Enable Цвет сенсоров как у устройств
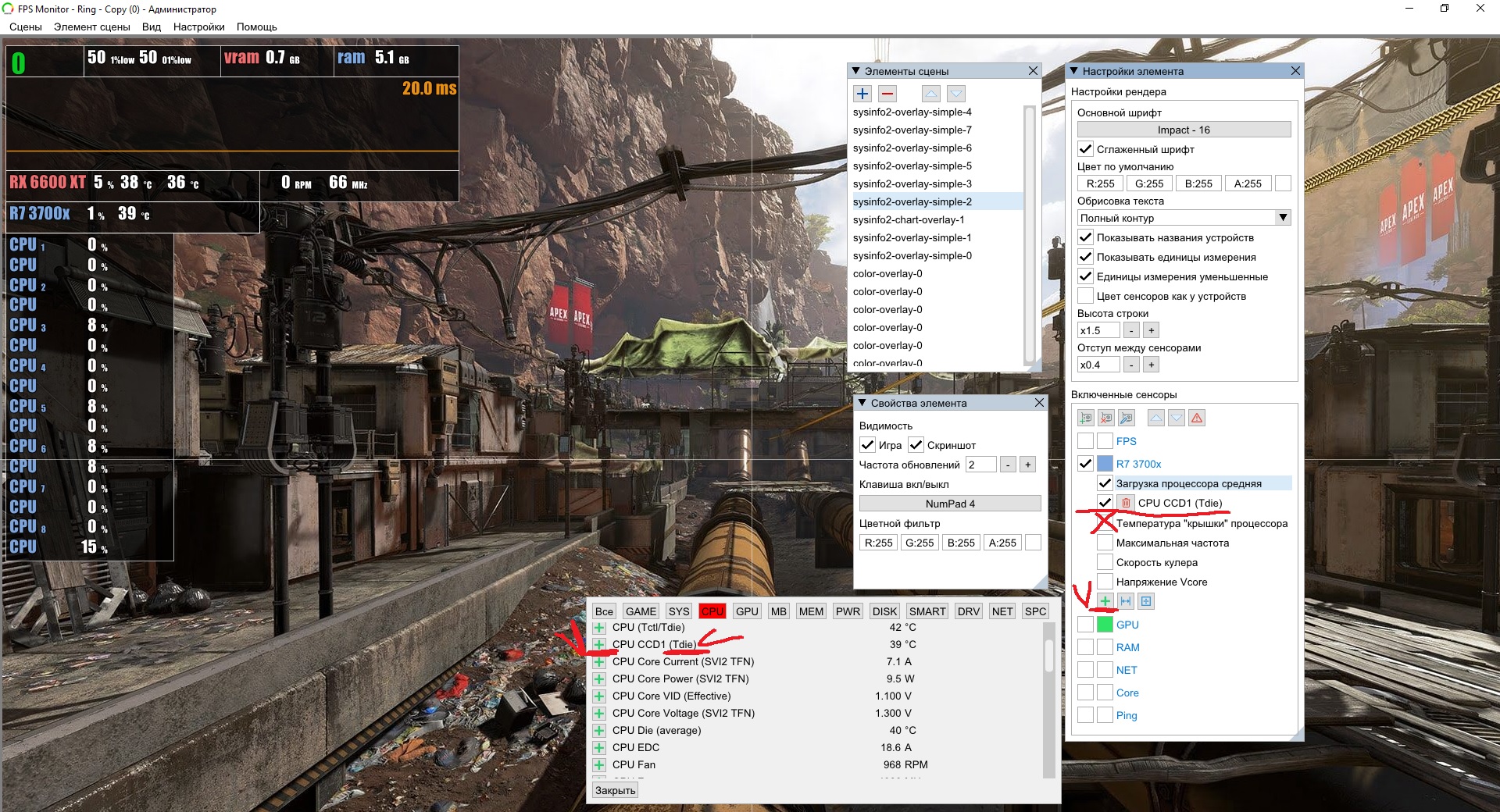 (x=1085, y=296)
